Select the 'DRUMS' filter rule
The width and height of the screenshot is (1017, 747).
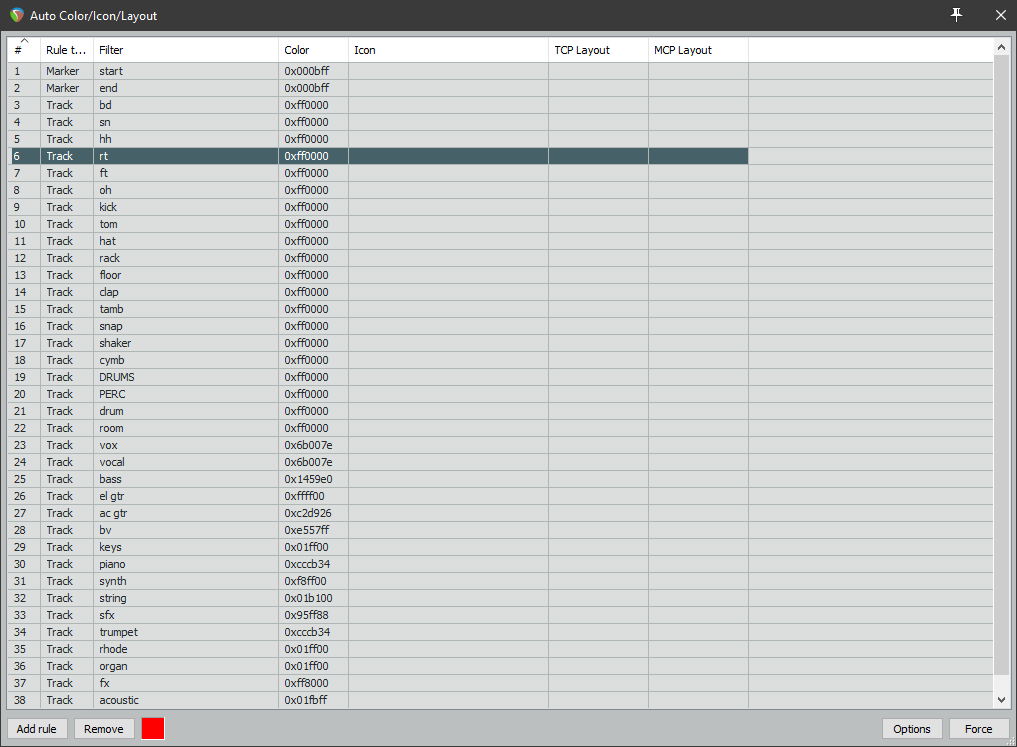117,377
